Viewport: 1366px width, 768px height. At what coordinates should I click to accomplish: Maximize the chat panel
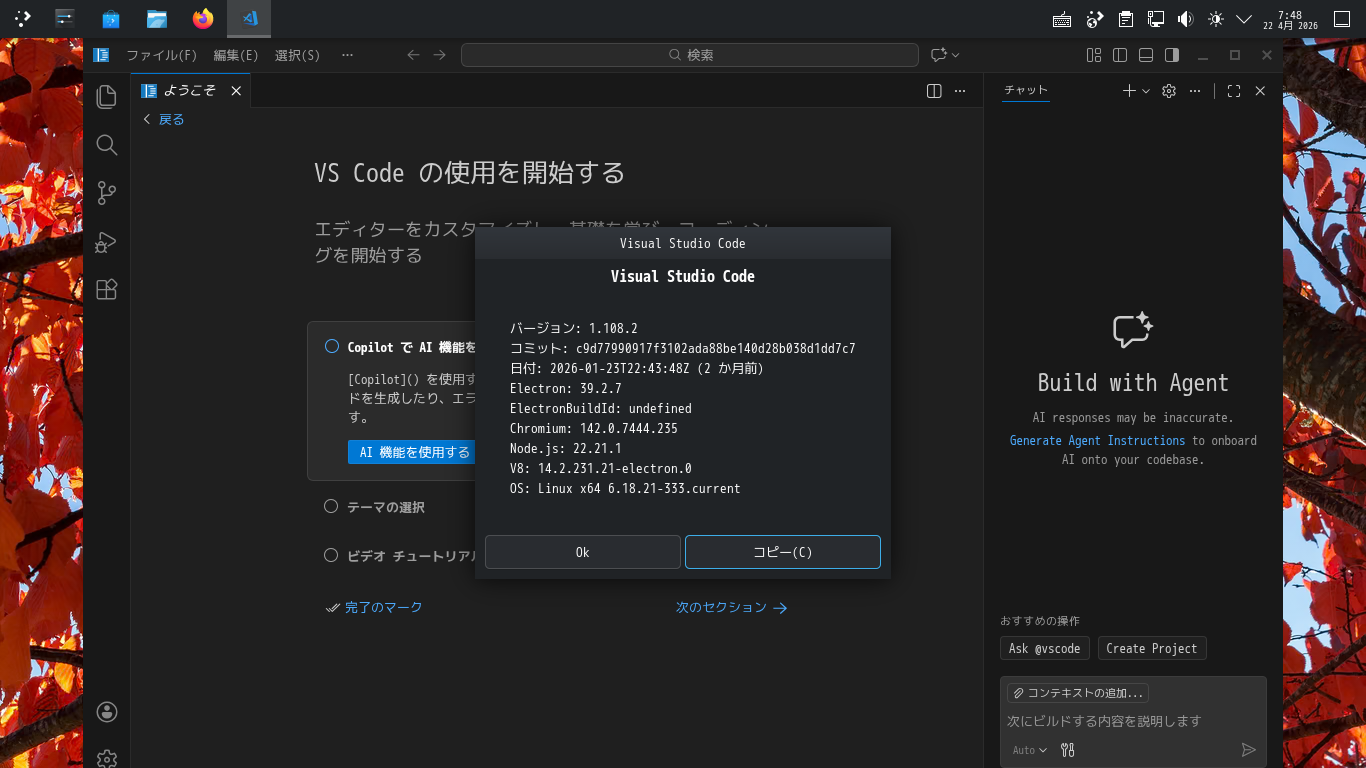tap(1234, 91)
